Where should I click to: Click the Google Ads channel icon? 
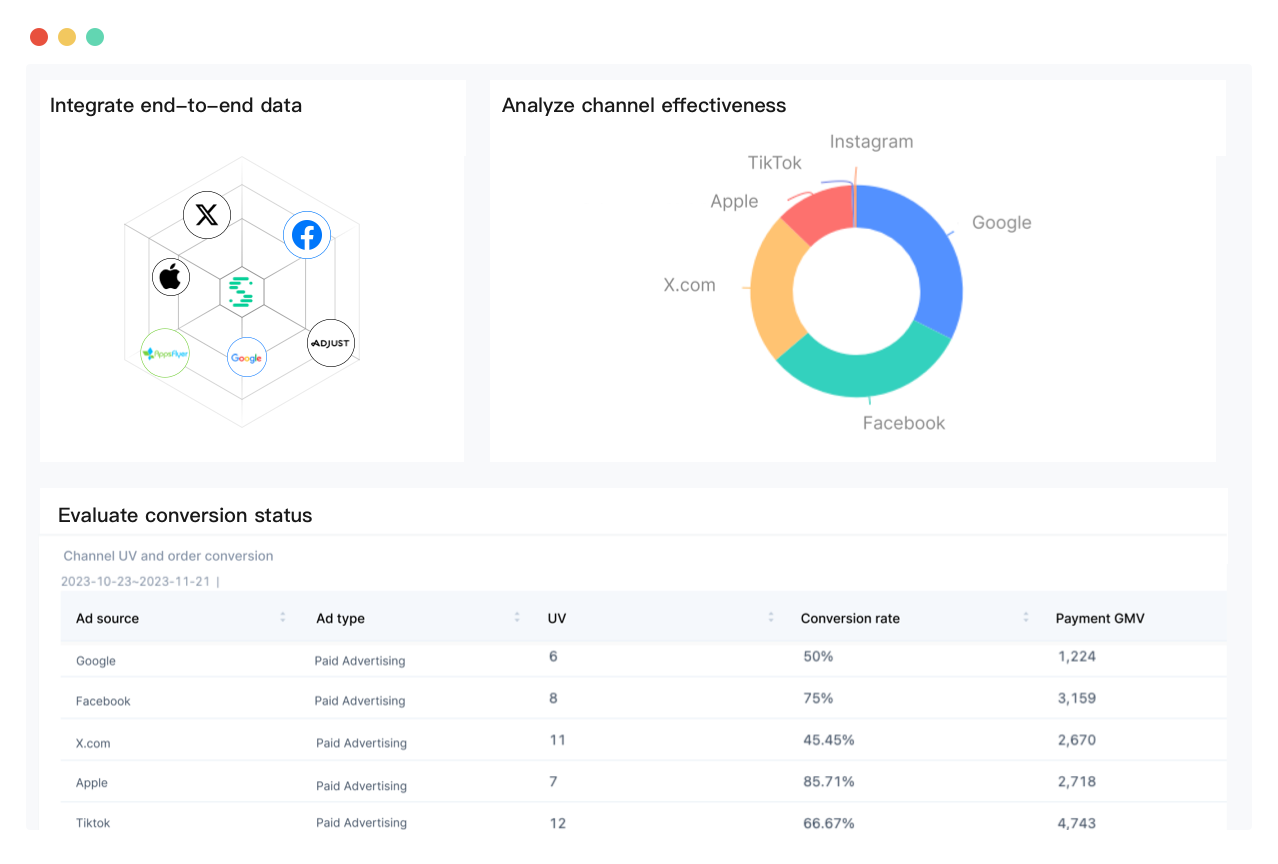(x=246, y=356)
